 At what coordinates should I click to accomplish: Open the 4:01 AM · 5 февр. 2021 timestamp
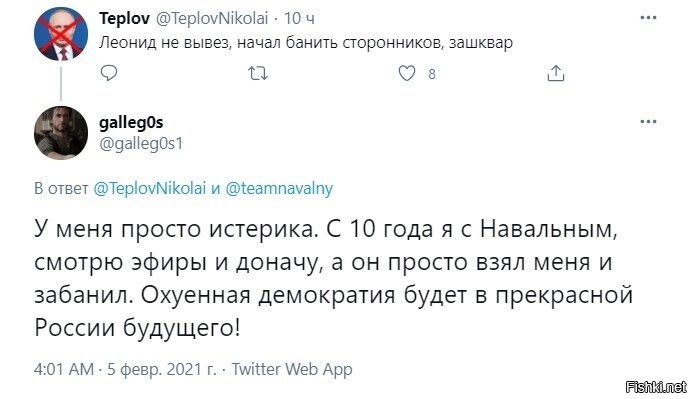125,369
